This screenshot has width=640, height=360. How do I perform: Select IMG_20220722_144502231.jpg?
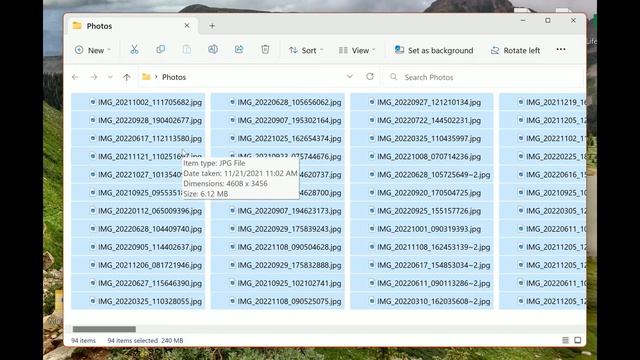point(422,120)
